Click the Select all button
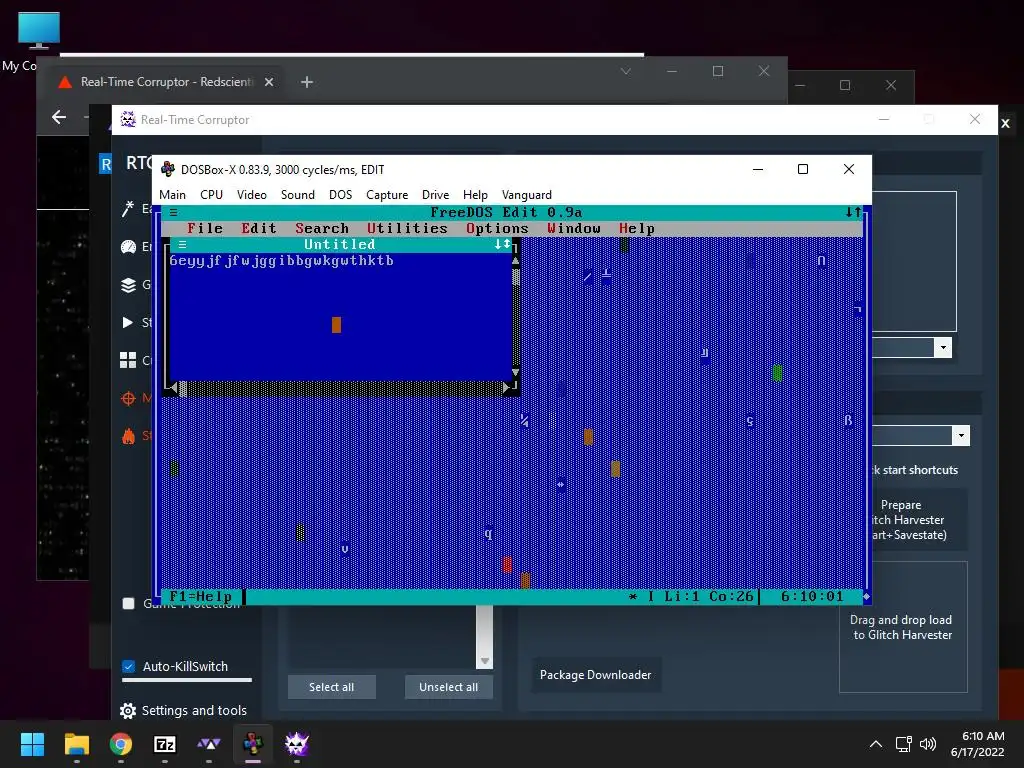1024x768 pixels. pos(332,687)
